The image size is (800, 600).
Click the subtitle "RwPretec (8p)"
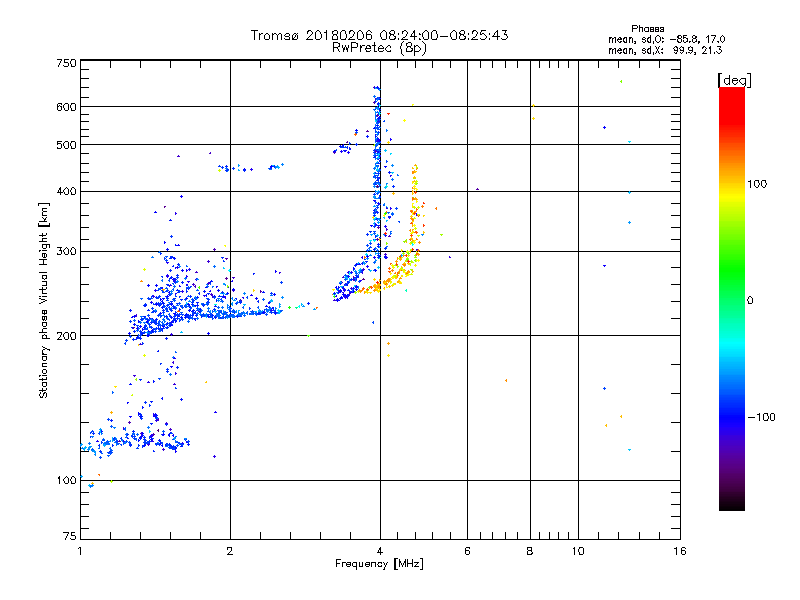[x=379, y=48]
